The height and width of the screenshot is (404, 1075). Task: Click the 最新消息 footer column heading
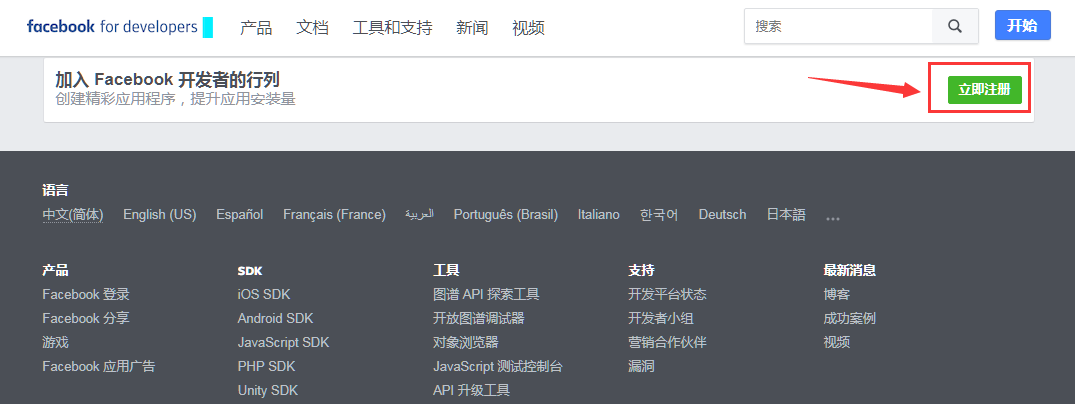(x=849, y=270)
